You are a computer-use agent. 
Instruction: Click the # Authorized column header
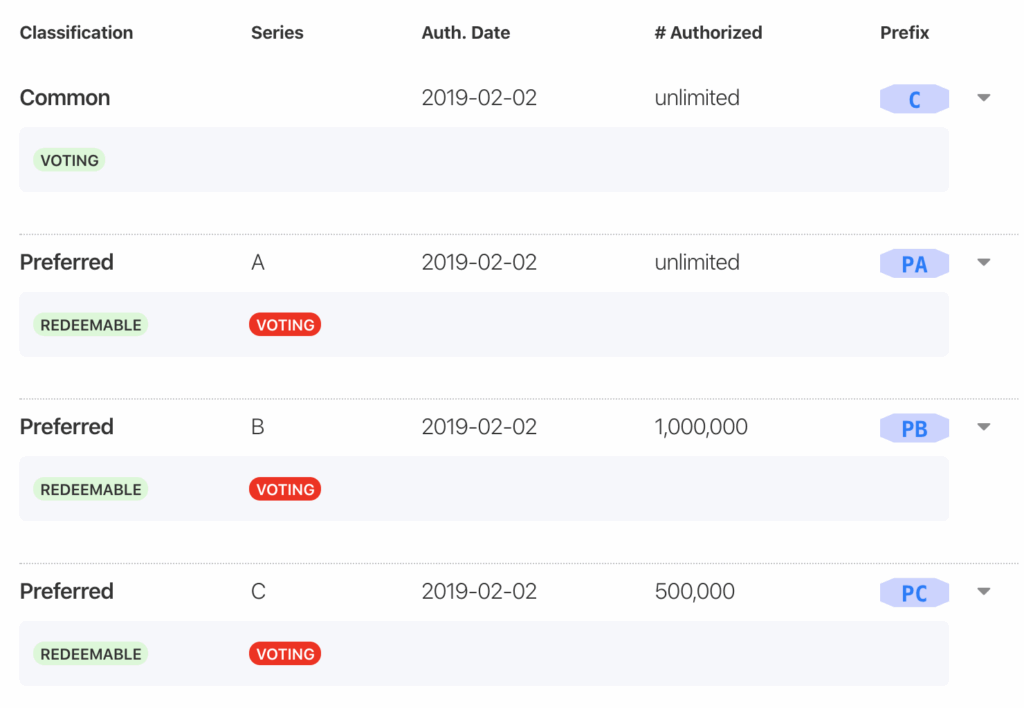pos(708,33)
